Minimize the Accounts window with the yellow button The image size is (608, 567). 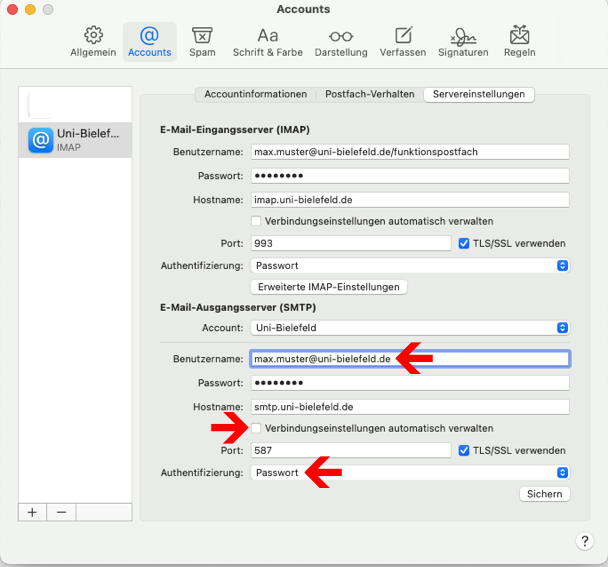coord(30,9)
